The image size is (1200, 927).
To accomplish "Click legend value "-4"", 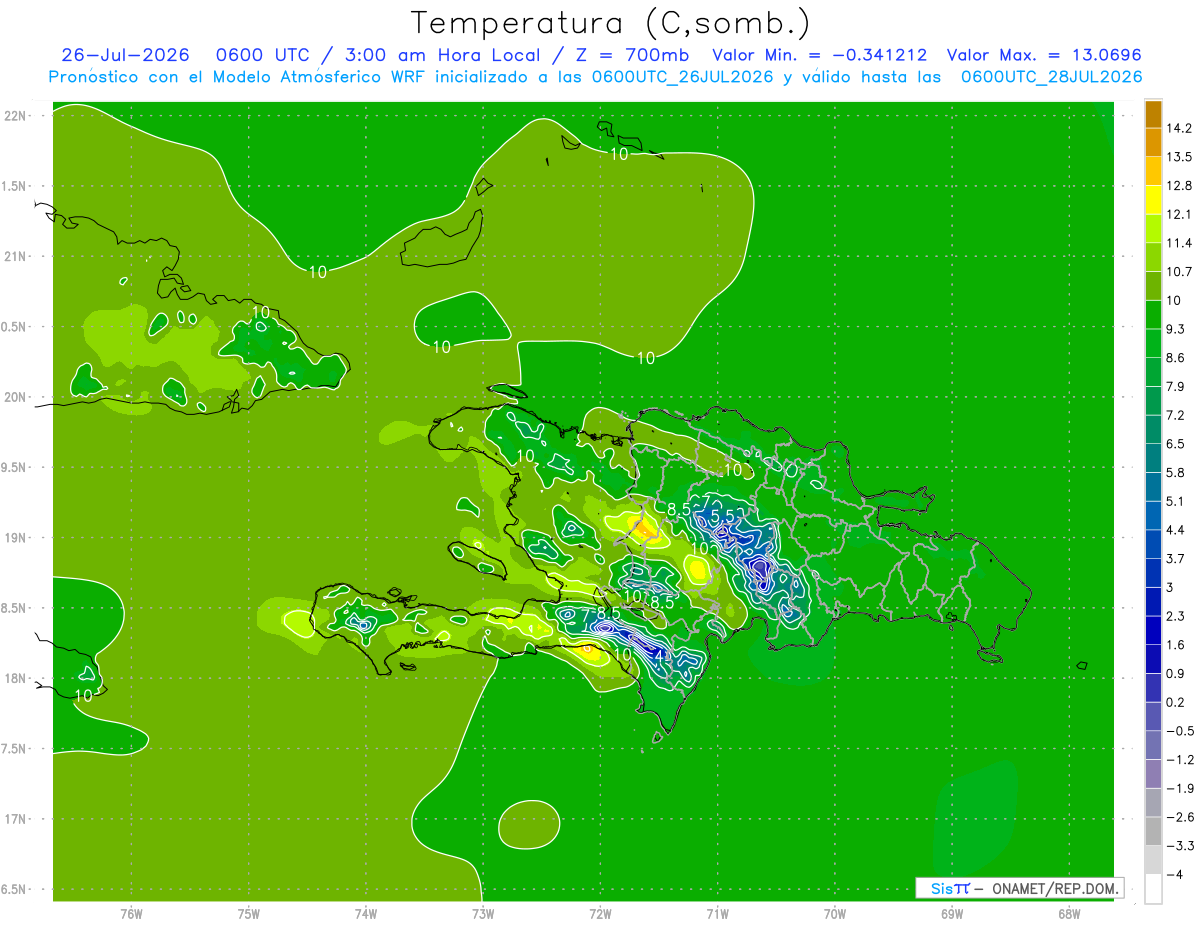I will [x=1174, y=875].
